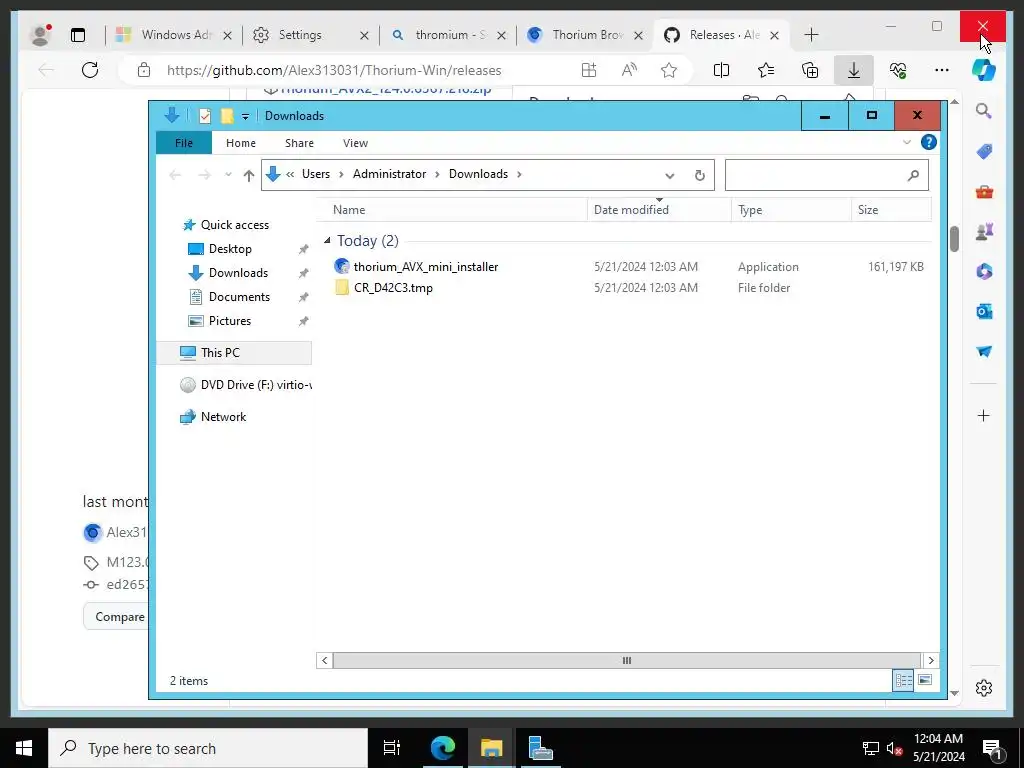Go up one folder level arrow

[248, 175]
